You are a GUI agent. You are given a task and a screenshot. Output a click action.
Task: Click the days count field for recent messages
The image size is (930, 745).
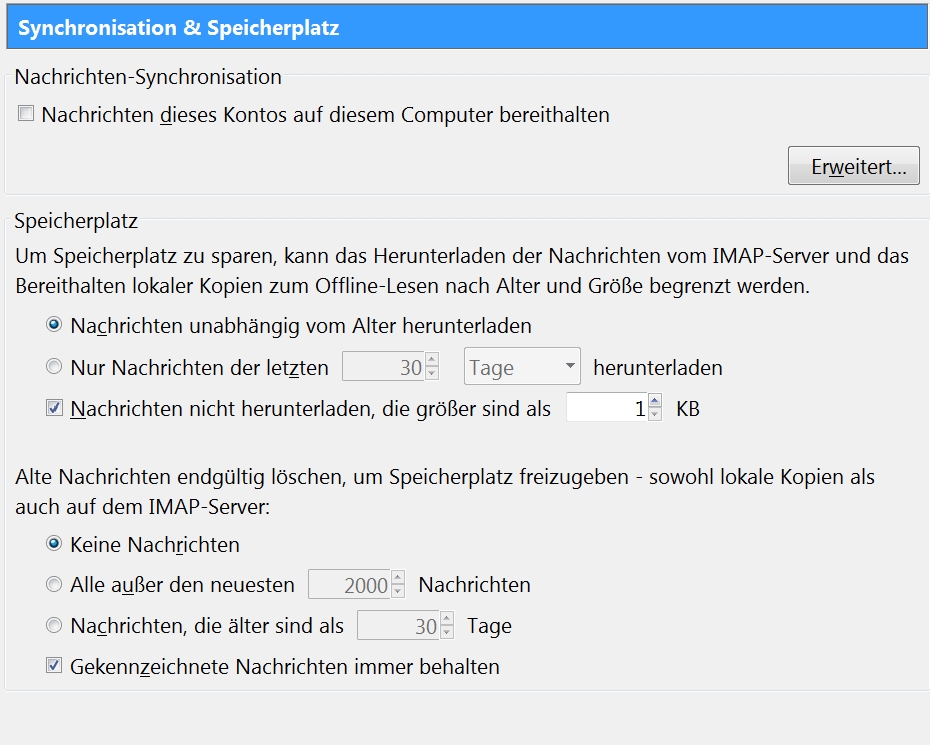pos(382,368)
